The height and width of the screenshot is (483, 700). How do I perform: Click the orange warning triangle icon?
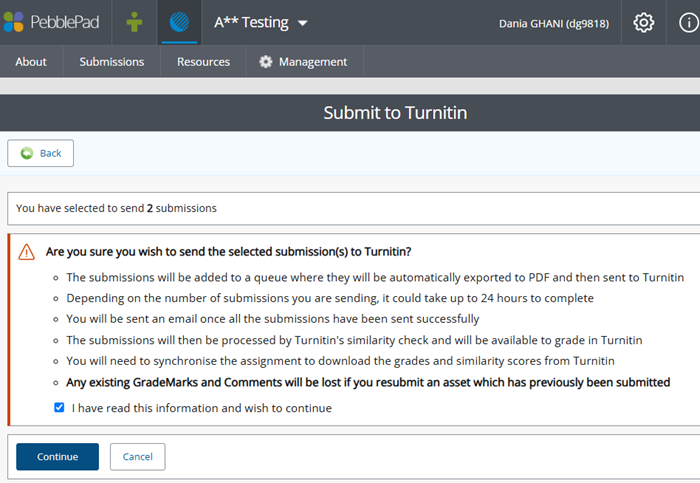26,252
